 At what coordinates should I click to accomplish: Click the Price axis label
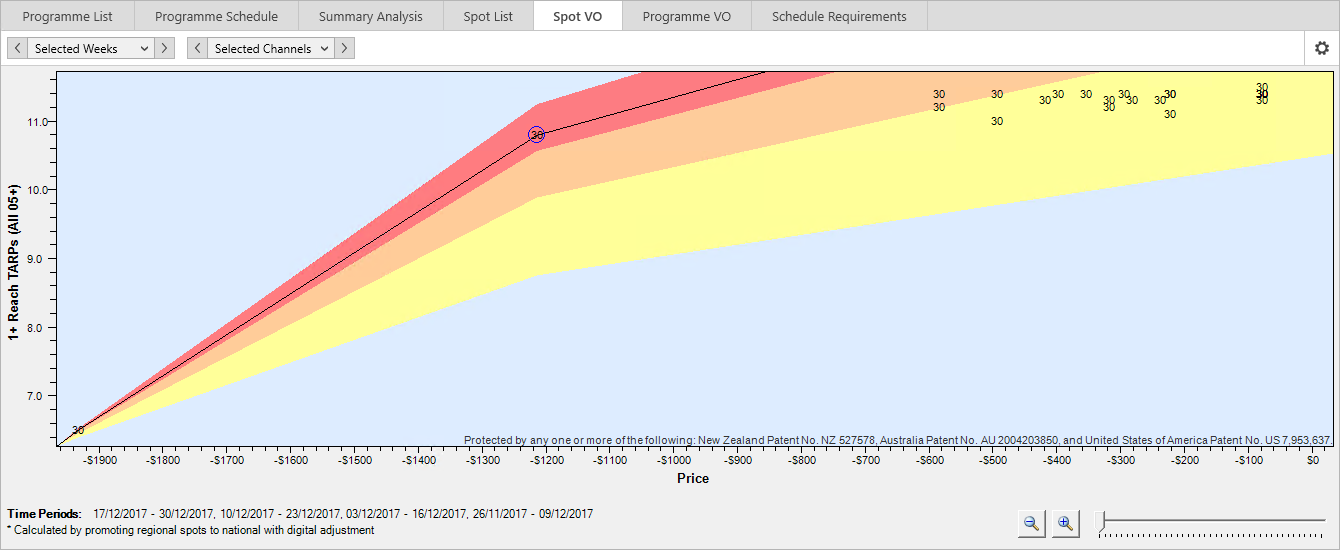(x=693, y=478)
